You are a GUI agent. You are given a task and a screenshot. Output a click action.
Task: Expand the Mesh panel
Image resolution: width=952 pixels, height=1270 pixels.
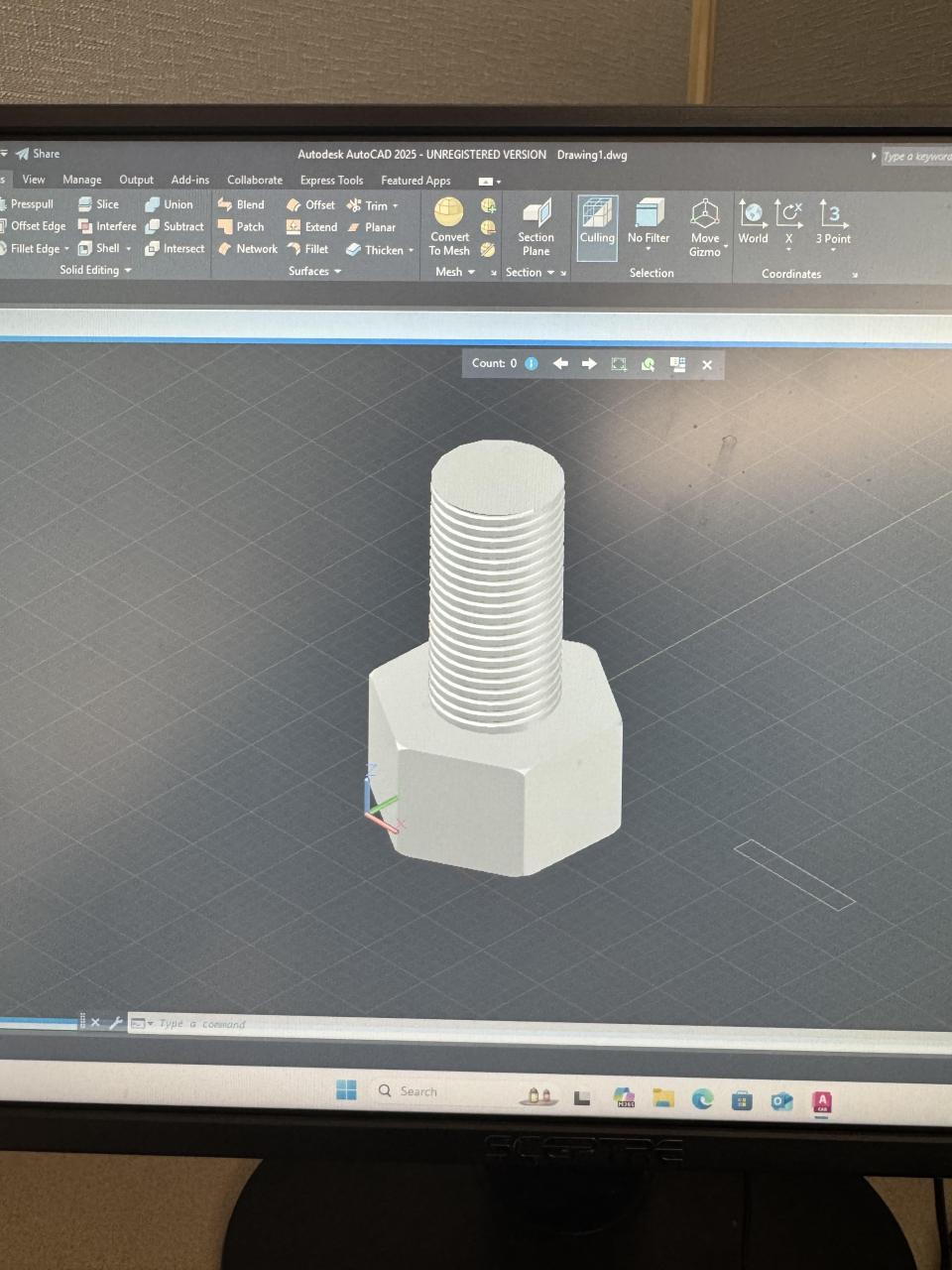[455, 272]
